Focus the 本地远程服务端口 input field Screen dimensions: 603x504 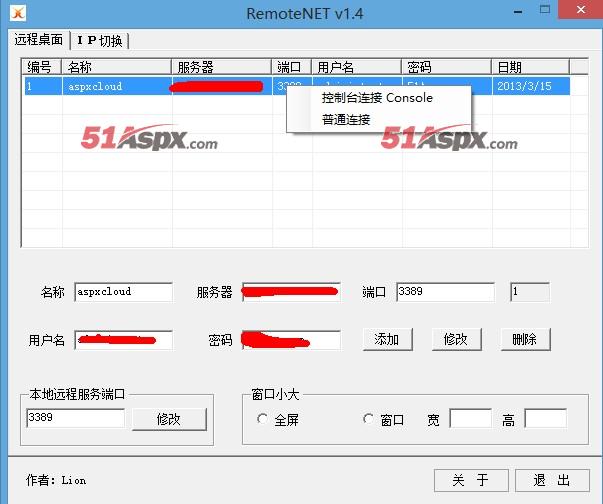76,418
